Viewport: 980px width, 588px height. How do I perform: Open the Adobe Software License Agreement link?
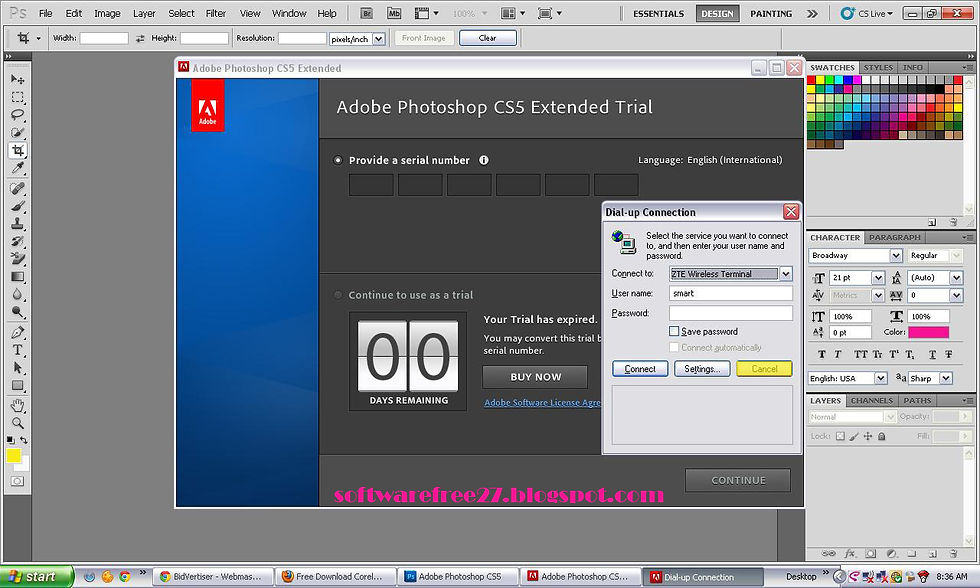click(x=542, y=403)
